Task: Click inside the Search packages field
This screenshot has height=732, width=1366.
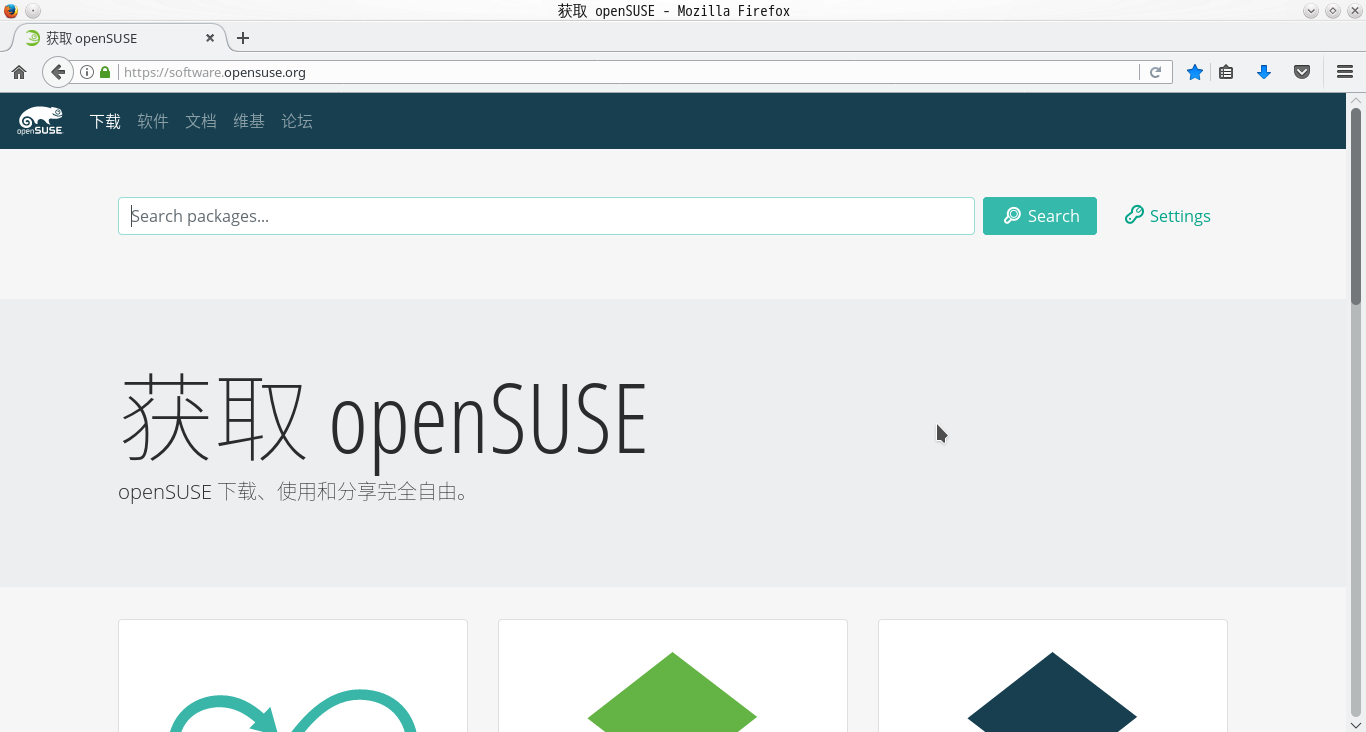Action: pyautogui.click(x=545, y=216)
